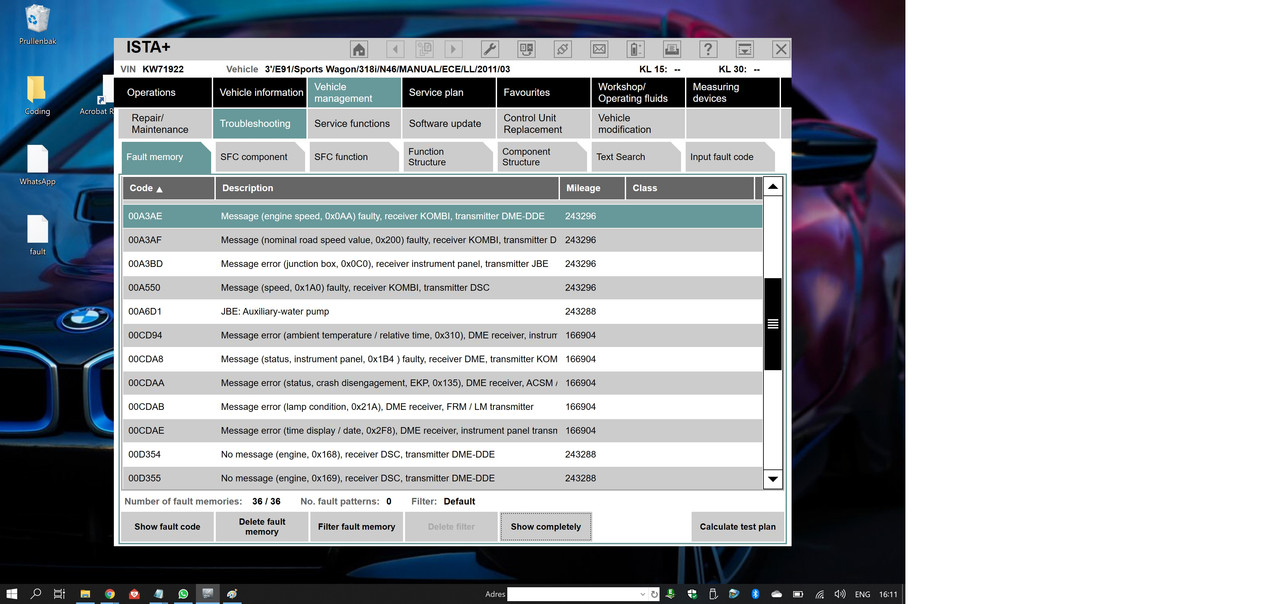This screenshot has width=1280, height=604.
Task: Open the Coding folder on desktop
Action: [37, 95]
